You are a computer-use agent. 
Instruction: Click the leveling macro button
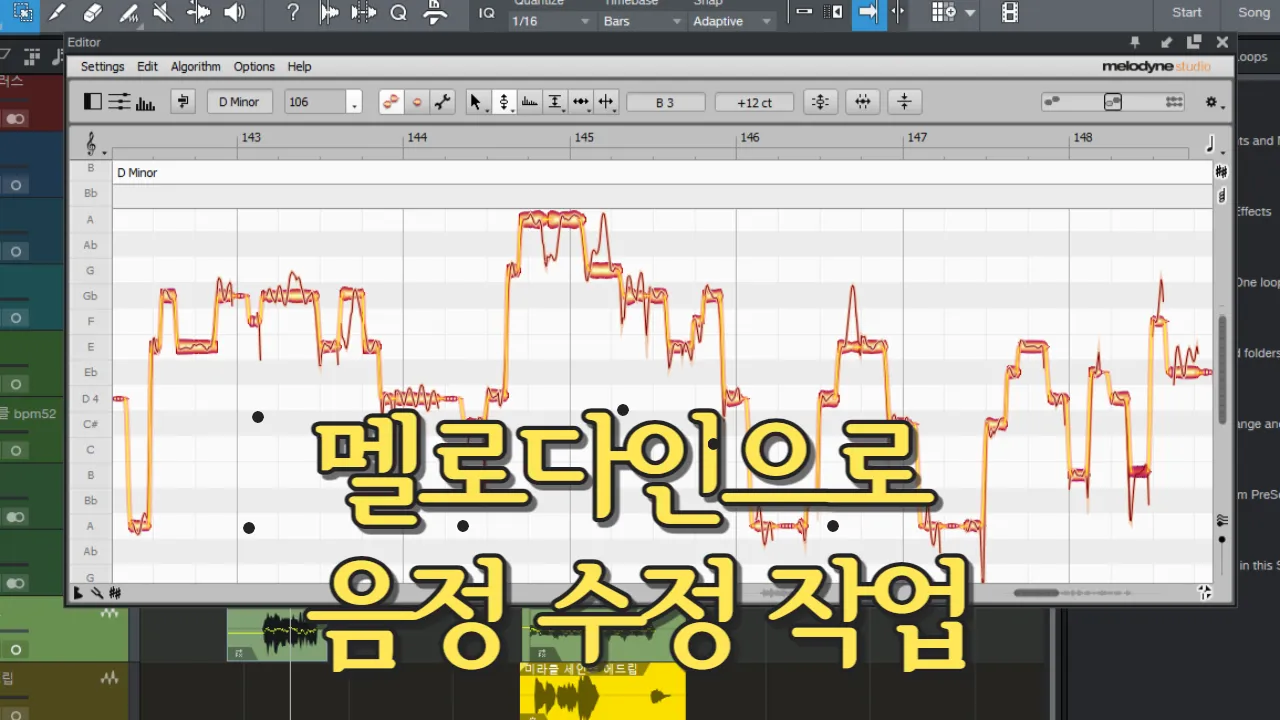click(904, 102)
